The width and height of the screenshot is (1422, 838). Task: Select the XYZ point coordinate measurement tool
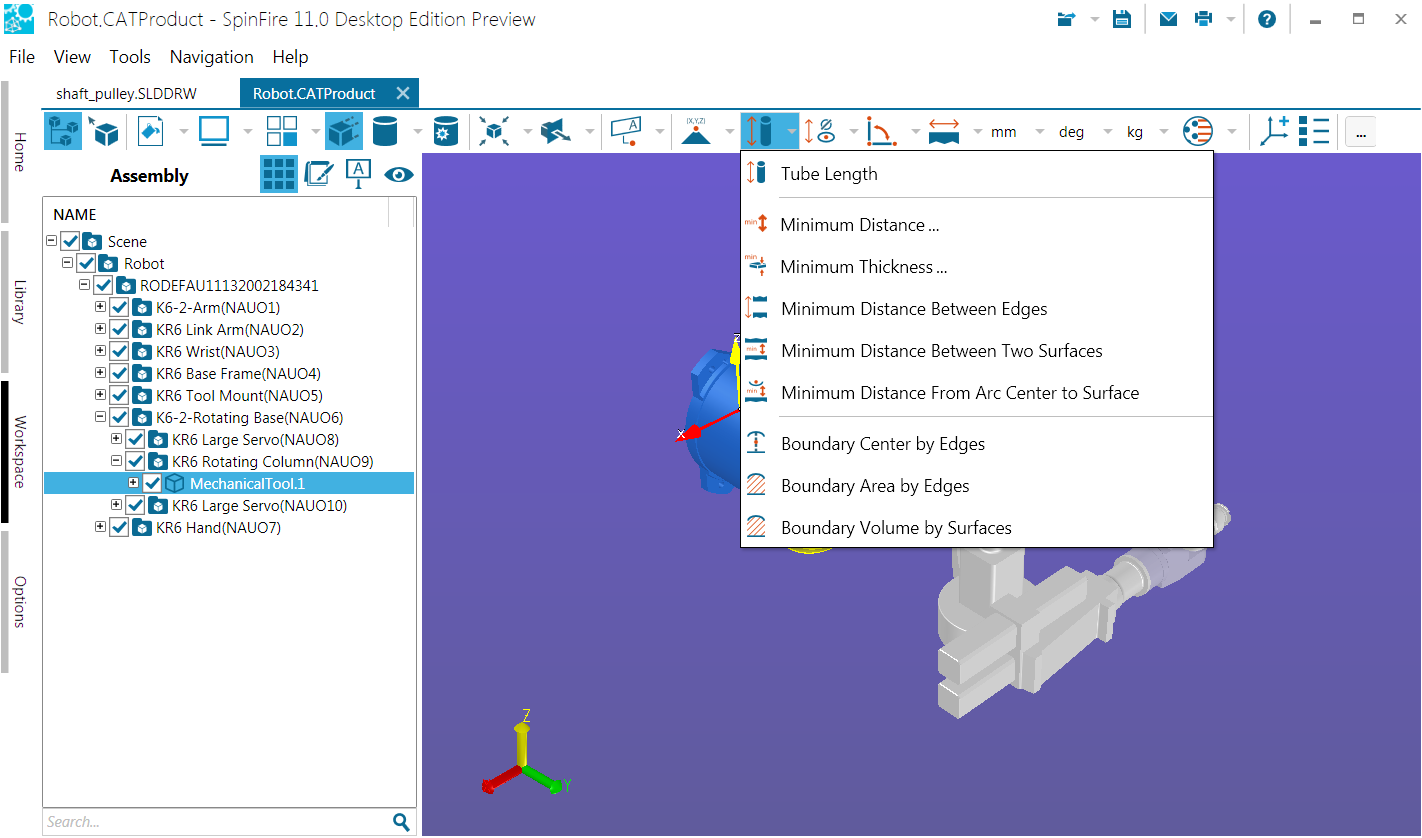(696, 131)
